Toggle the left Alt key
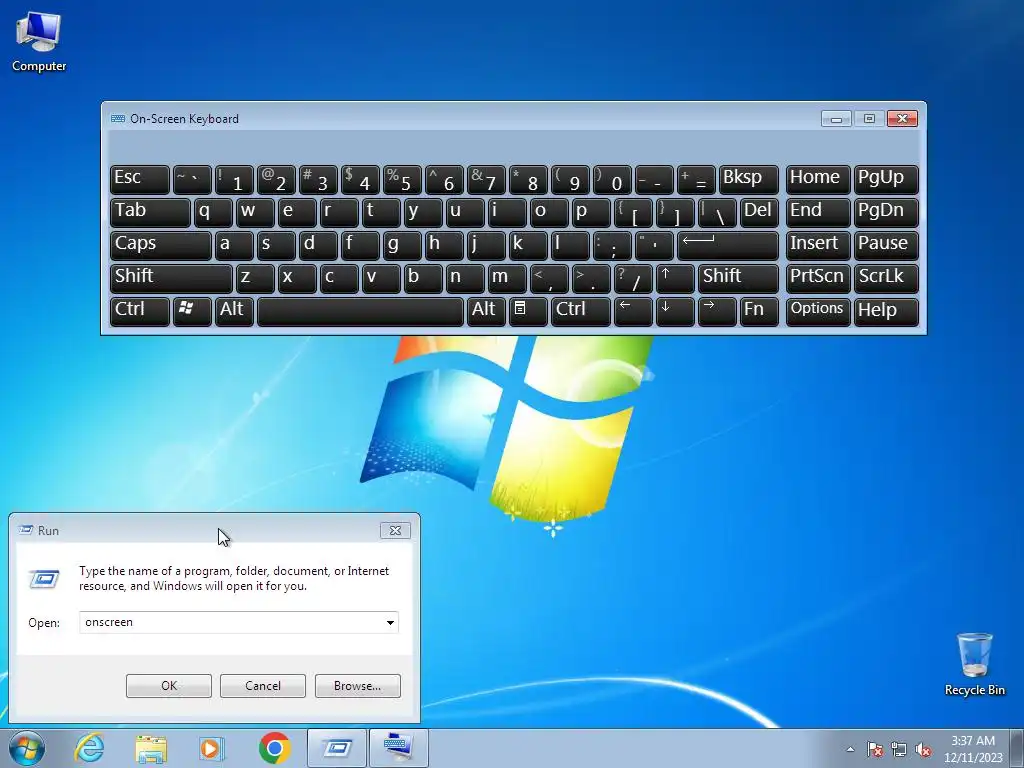 click(234, 311)
